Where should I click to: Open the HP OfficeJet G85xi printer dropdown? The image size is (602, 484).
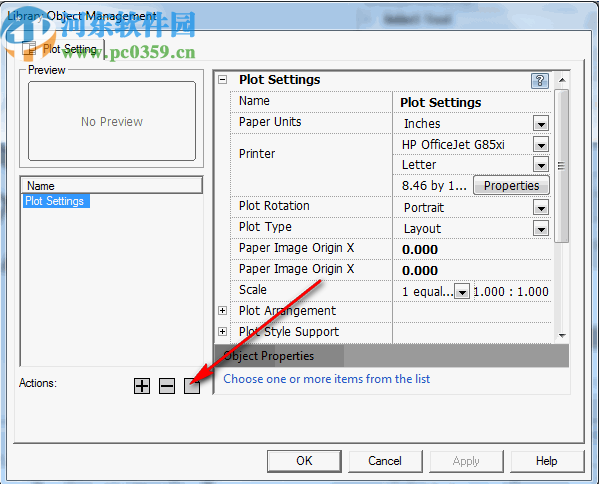click(x=541, y=145)
